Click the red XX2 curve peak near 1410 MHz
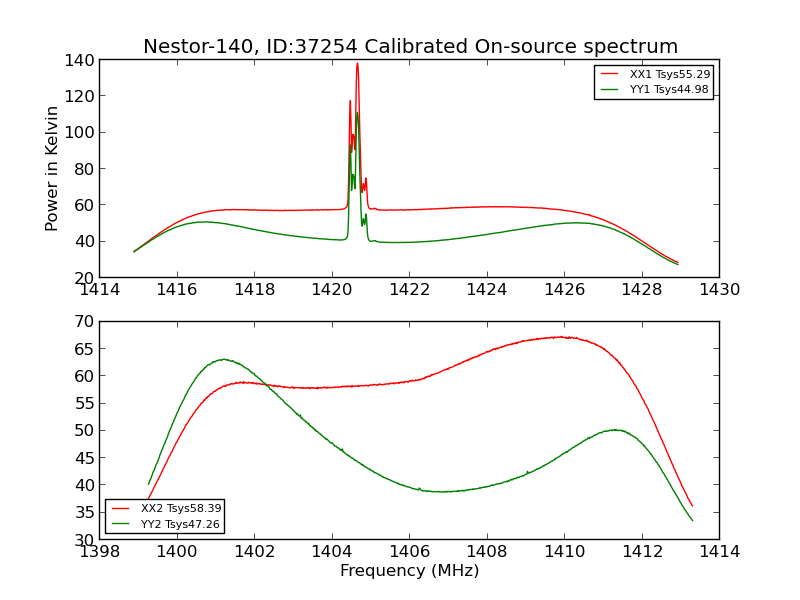Viewport: 800px width, 600px height. (560, 337)
